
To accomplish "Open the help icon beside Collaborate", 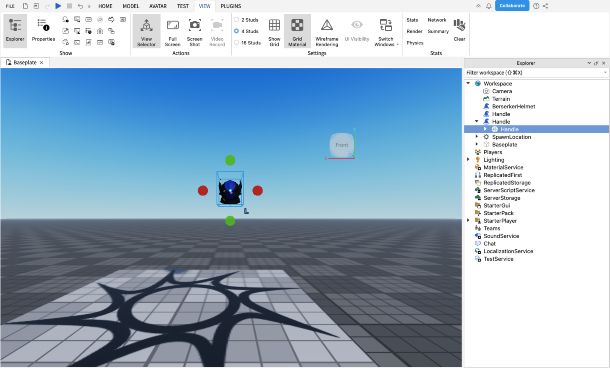I will pyautogui.click(x=536, y=6).
